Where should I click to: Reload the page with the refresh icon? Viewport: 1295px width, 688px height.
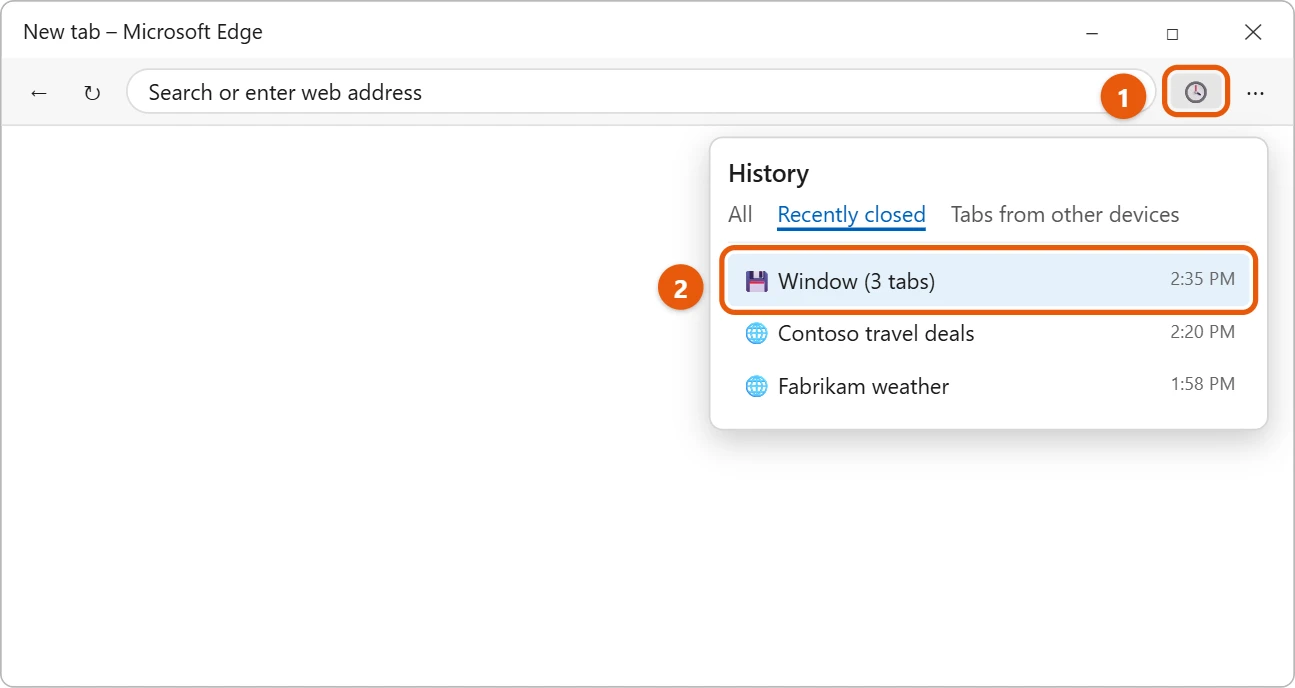pyautogui.click(x=92, y=93)
